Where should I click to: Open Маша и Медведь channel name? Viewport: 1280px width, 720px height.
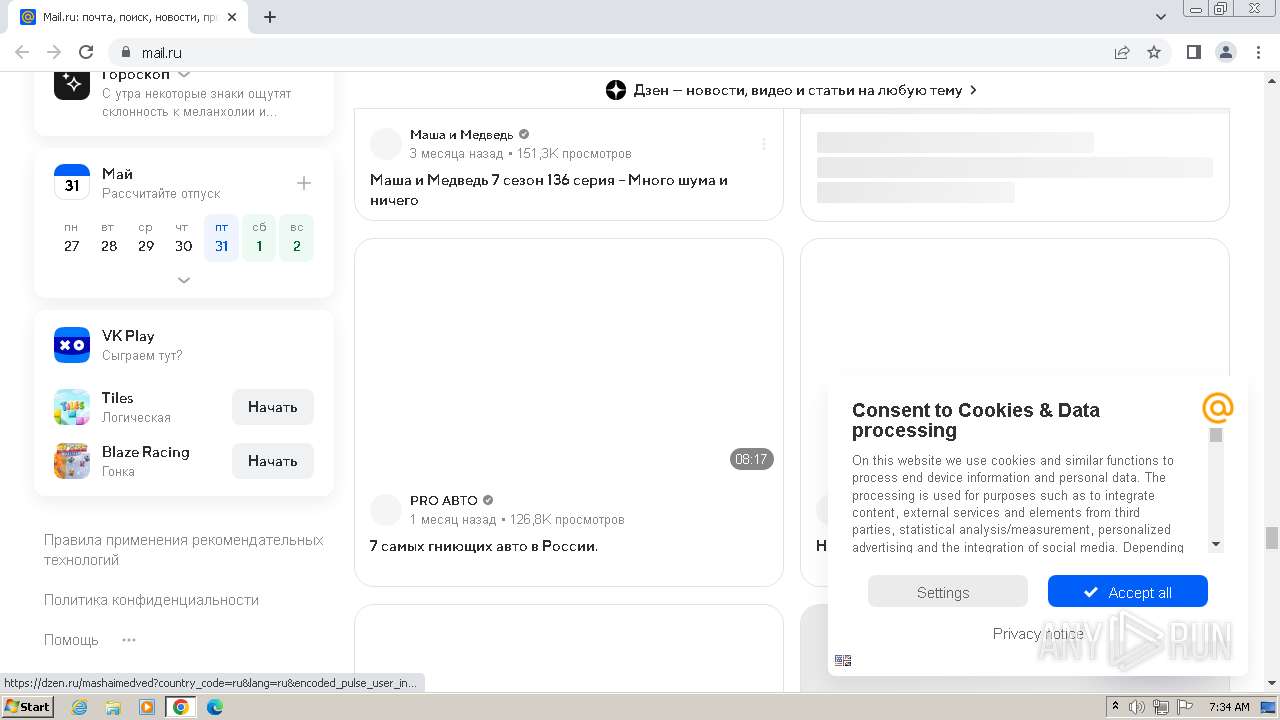pos(461,135)
